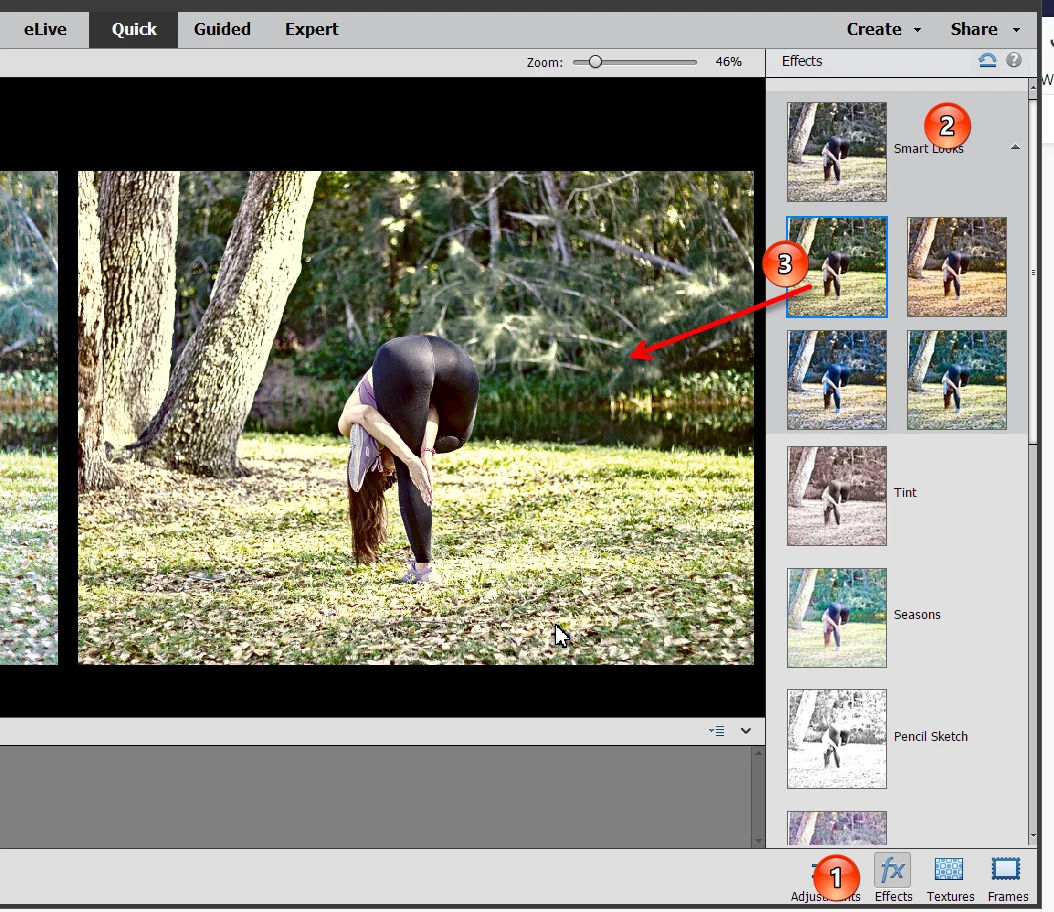Click the photo bin scroll up arrow
1054x912 pixels.
coord(758,753)
